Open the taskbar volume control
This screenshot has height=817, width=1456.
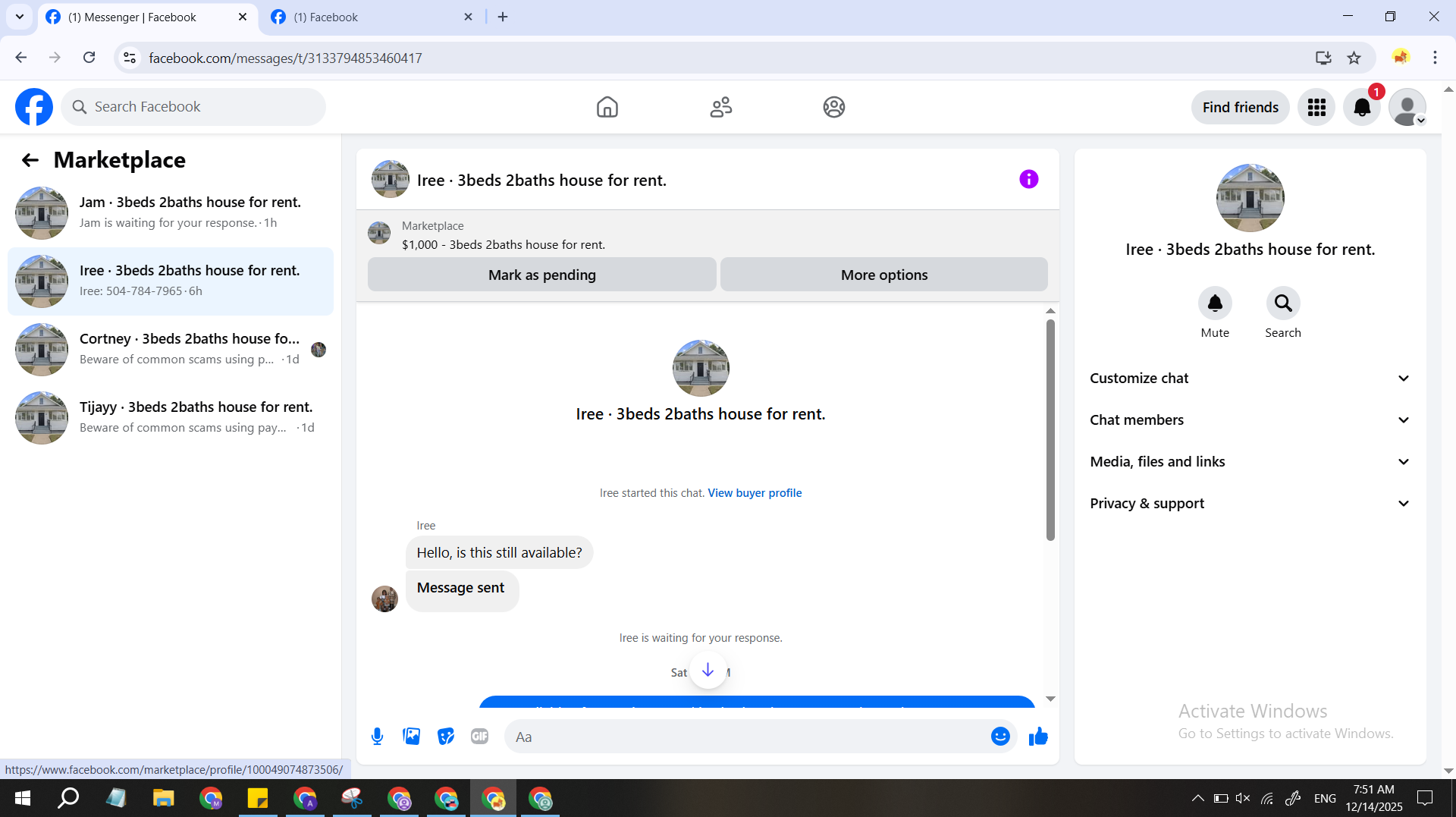pyautogui.click(x=1243, y=798)
